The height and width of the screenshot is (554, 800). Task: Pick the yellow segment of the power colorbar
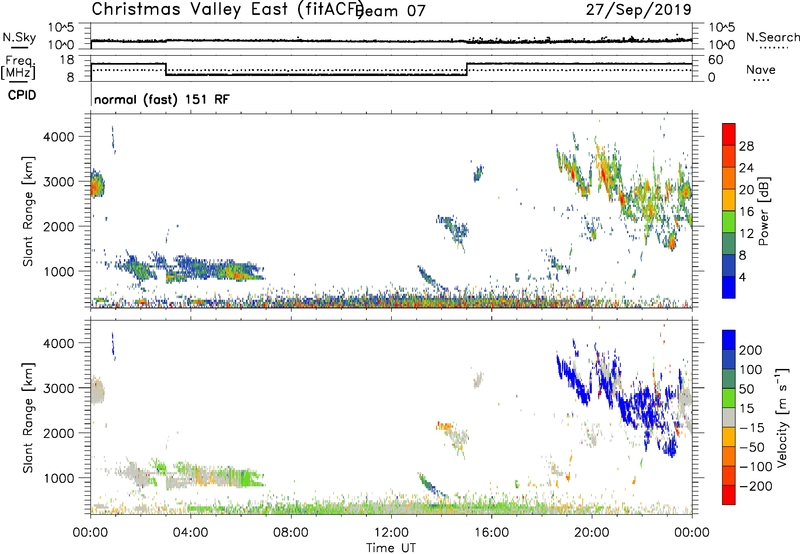click(729, 200)
